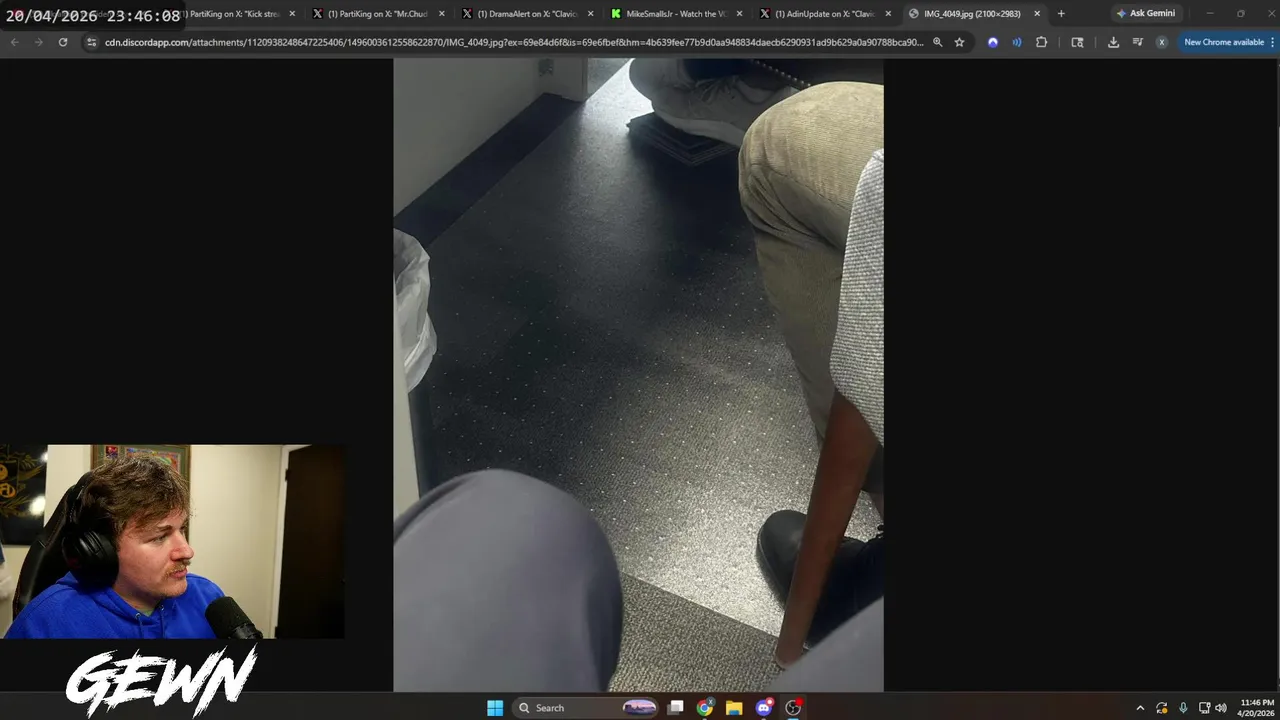Open Google Chrome from the taskbar
The image size is (1280, 720).
[x=705, y=708]
